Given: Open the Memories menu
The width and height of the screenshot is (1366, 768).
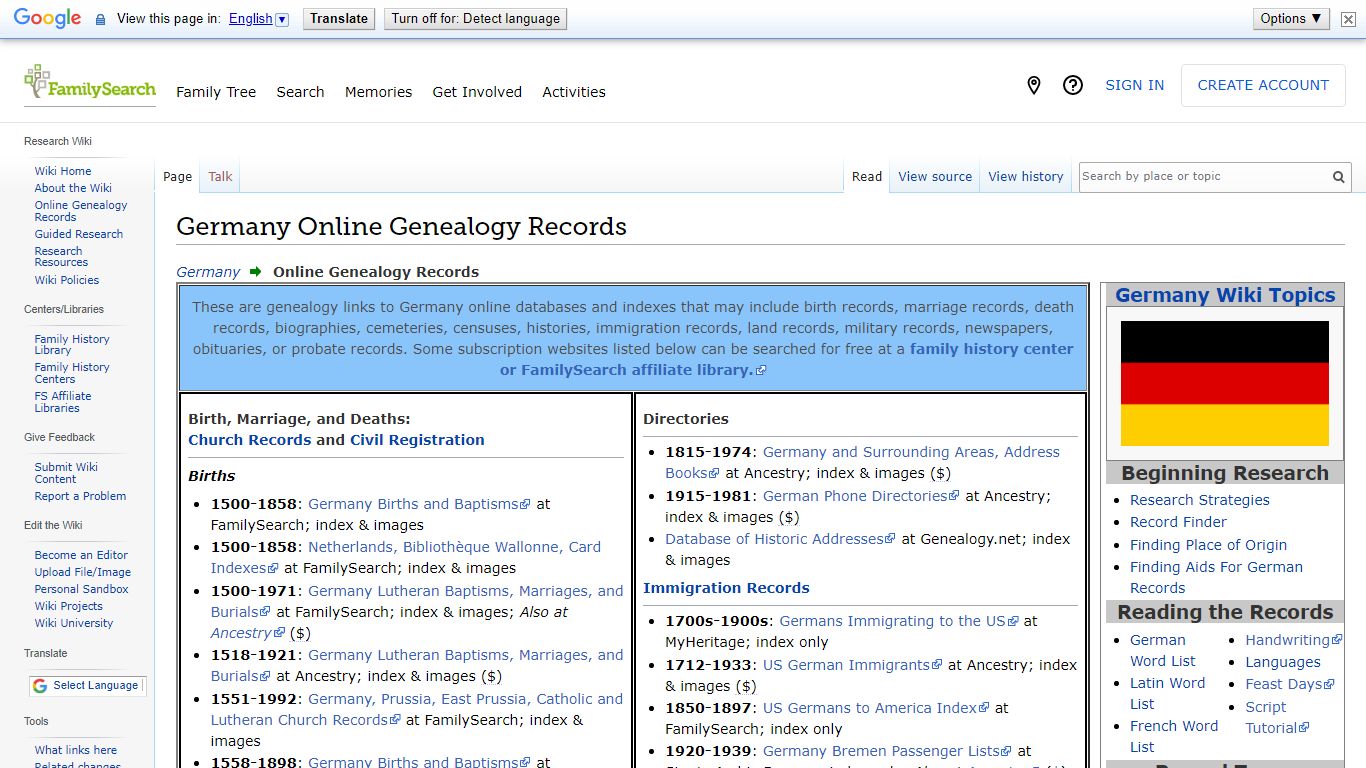Looking at the screenshot, I should coord(378,92).
